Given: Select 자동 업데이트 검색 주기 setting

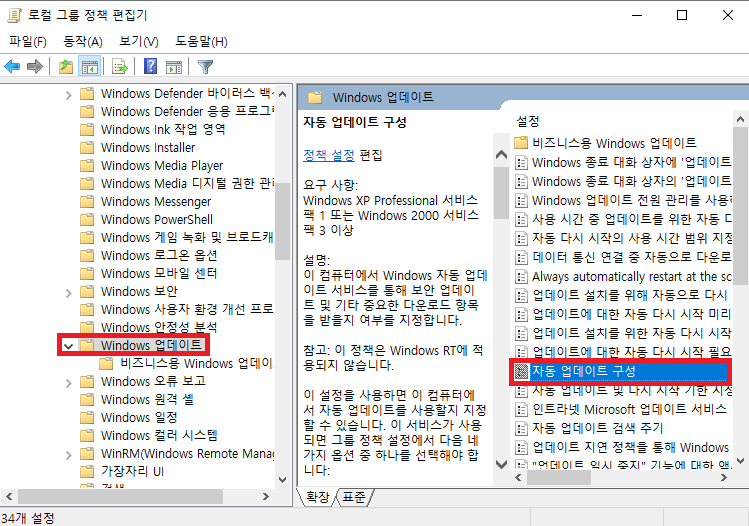Looking at the screenshot, I should pos(598,428).
